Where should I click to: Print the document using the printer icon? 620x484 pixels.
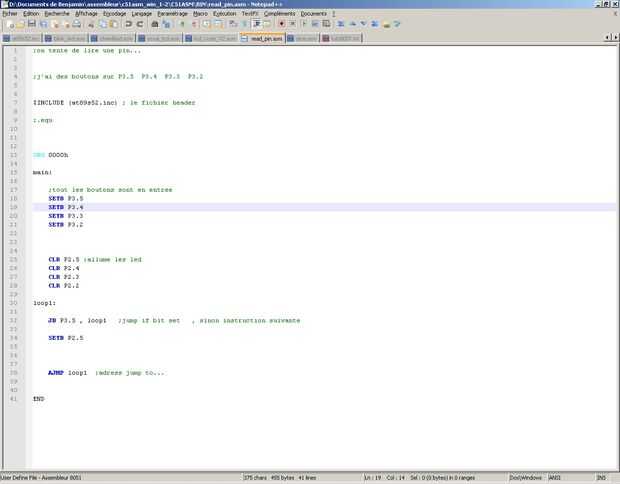coord(77,24)
